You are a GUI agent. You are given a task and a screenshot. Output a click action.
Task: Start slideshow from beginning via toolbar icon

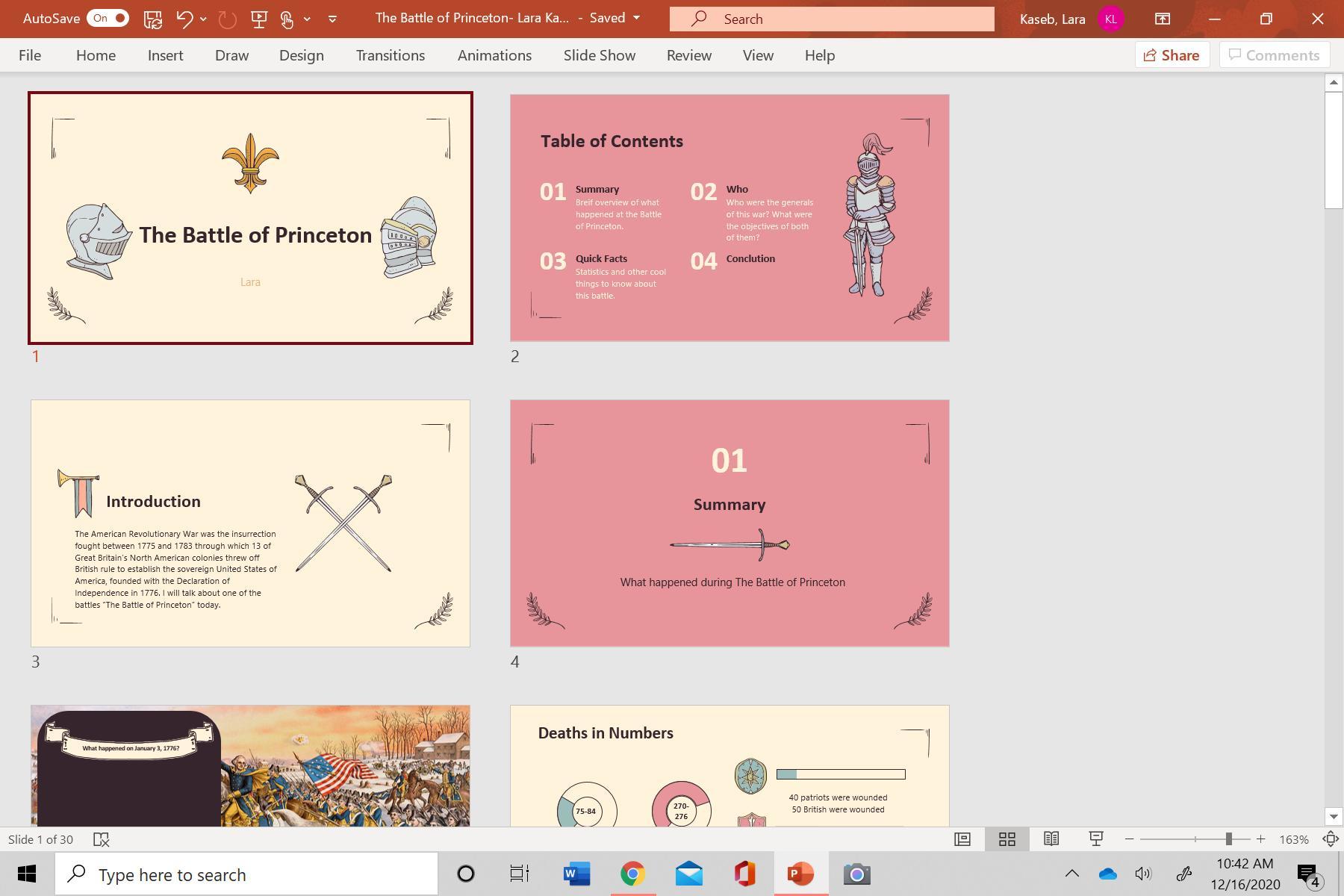[259, 19]
